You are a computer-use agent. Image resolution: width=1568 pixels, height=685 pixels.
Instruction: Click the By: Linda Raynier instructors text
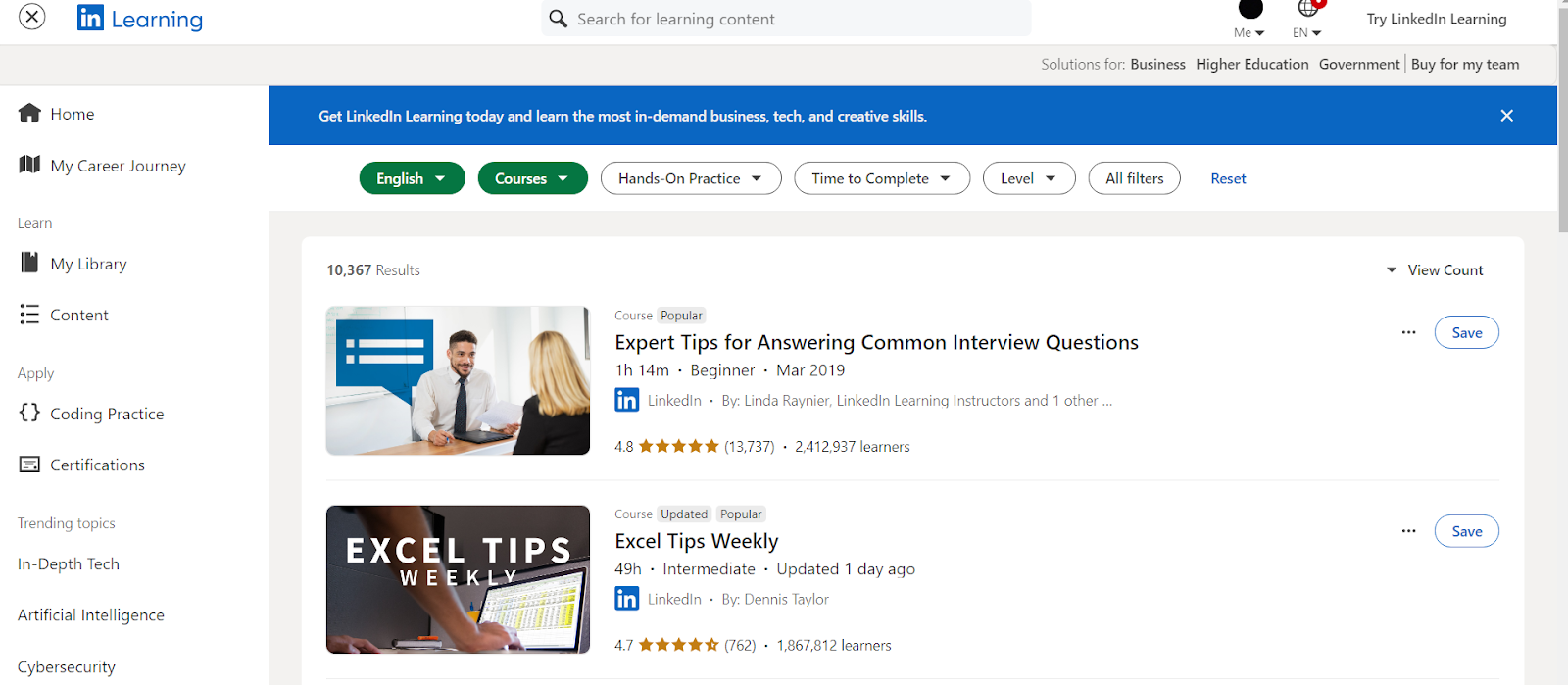click(x=916, y=400)
